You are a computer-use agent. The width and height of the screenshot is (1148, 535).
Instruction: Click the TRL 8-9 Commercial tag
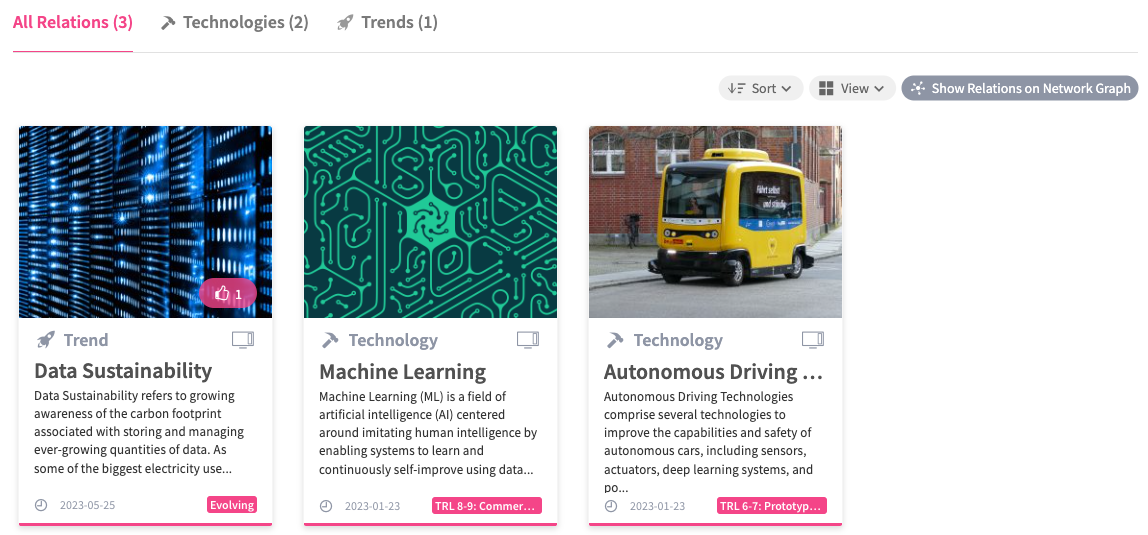pos(486,506)
